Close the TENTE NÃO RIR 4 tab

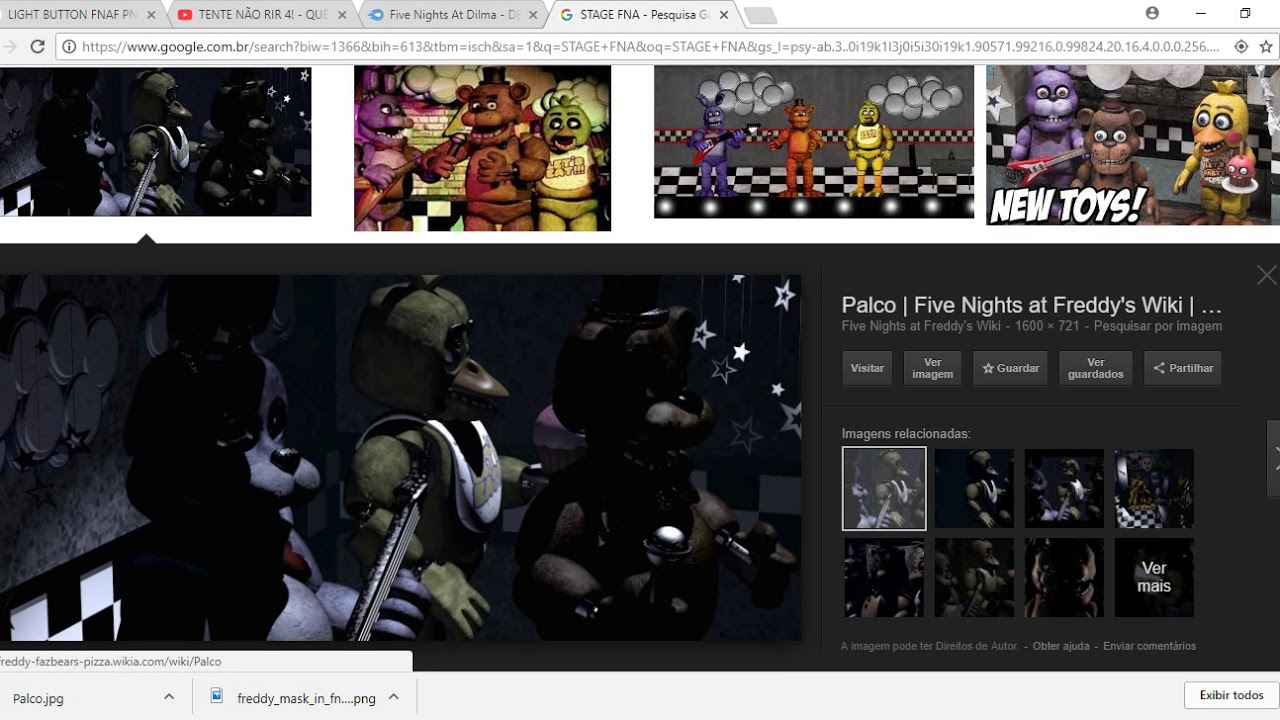(x=342, y=15)
